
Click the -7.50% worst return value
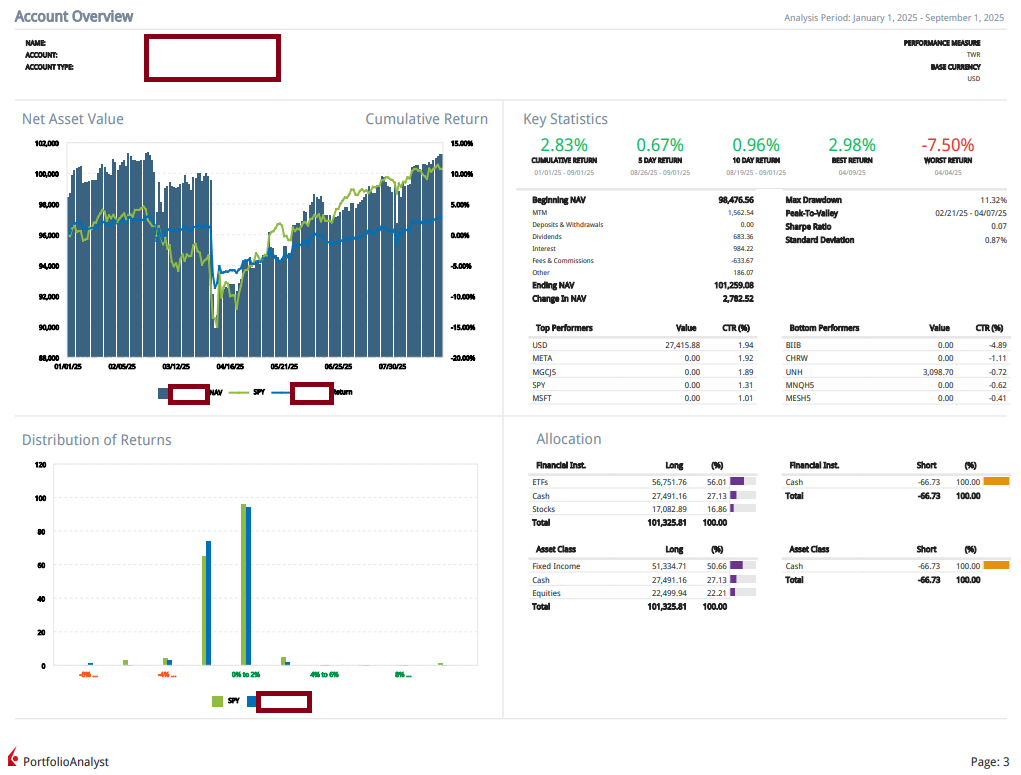point(947,146)
